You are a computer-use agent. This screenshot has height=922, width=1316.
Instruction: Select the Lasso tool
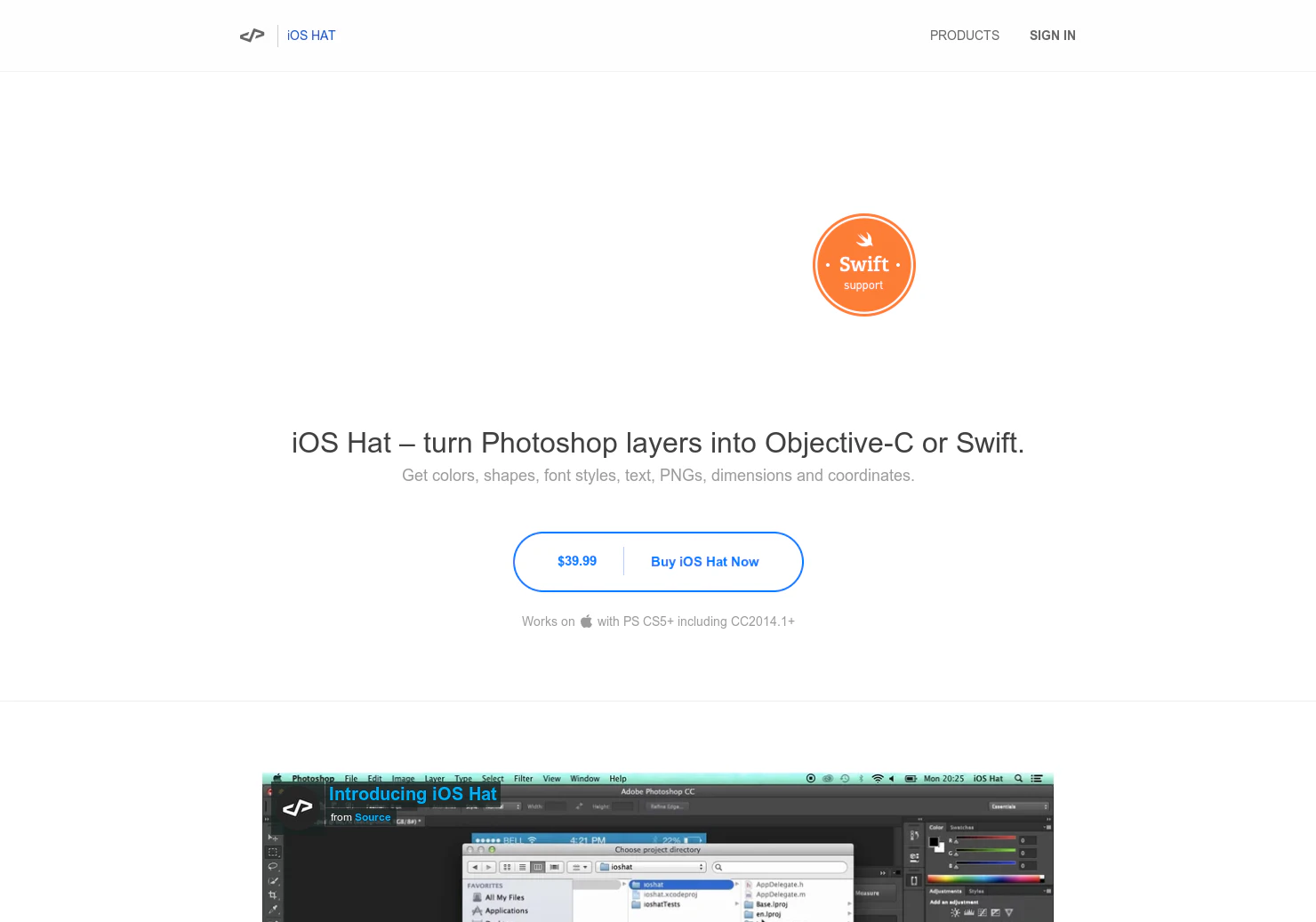coord(271,867)
